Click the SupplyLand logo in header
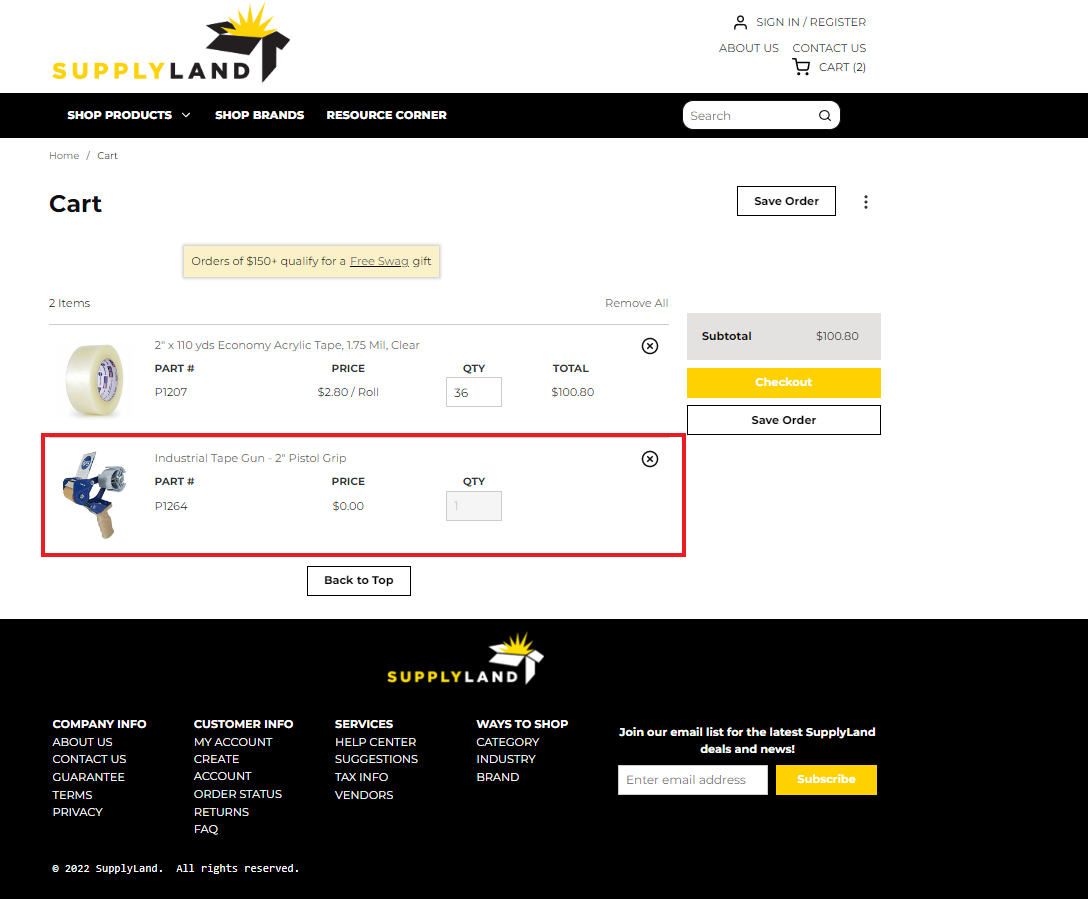Screen dimensions: 1088x899 pos(170,46)
